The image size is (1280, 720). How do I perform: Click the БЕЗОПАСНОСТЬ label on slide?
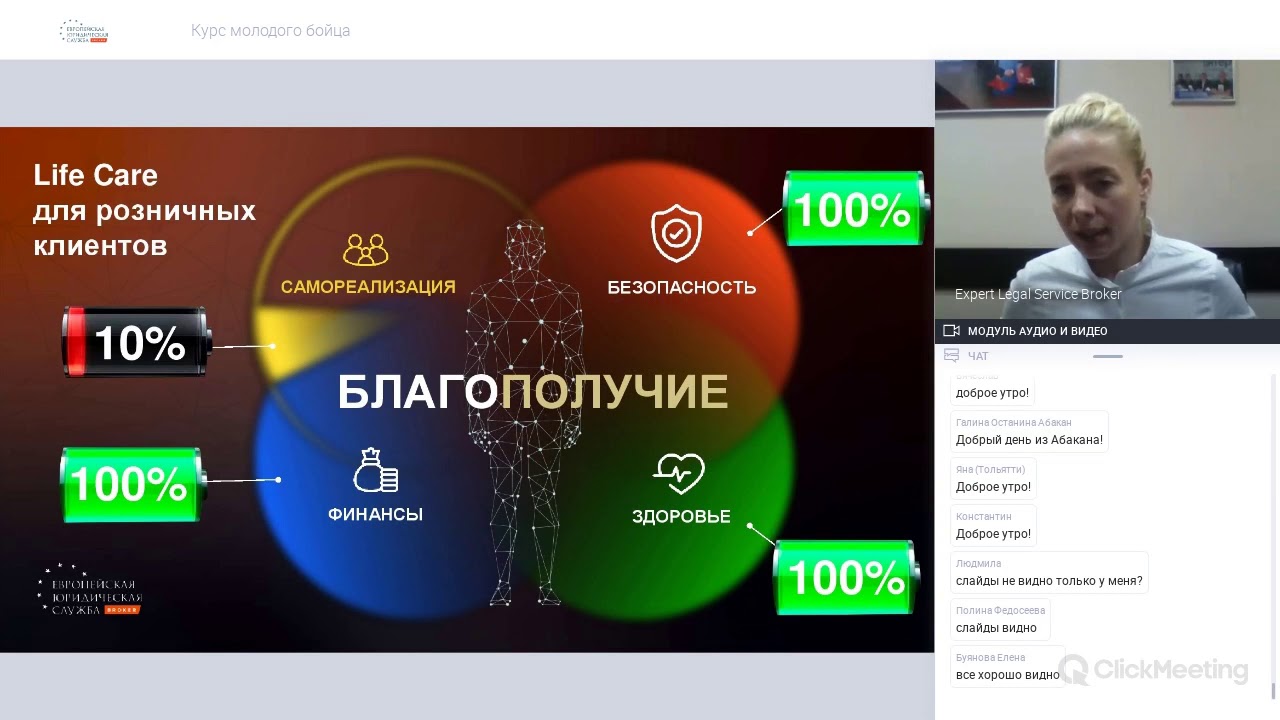682,288
